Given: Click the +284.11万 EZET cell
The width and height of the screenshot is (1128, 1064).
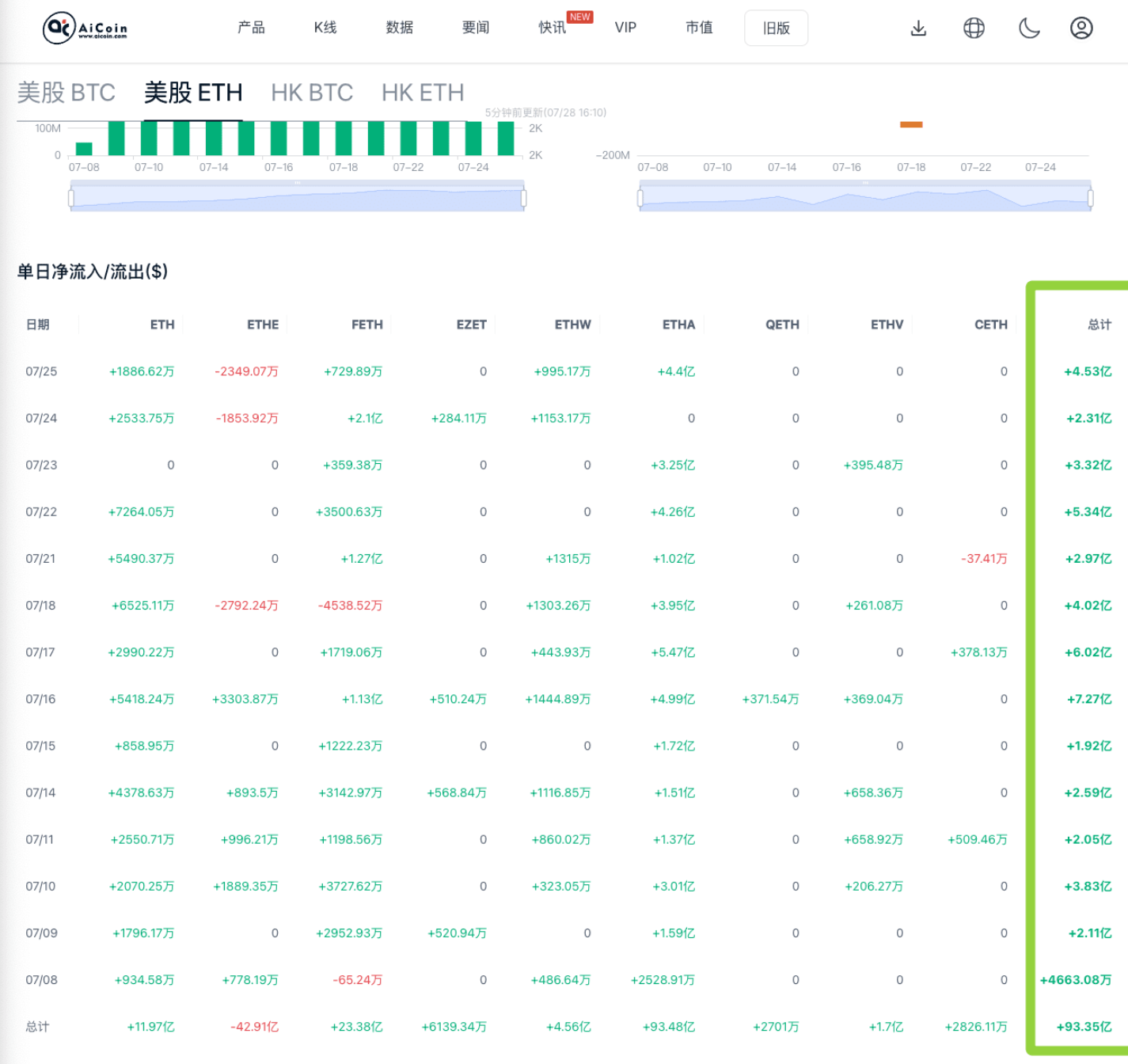Looking at the screenshot, I should pos(459,418).
